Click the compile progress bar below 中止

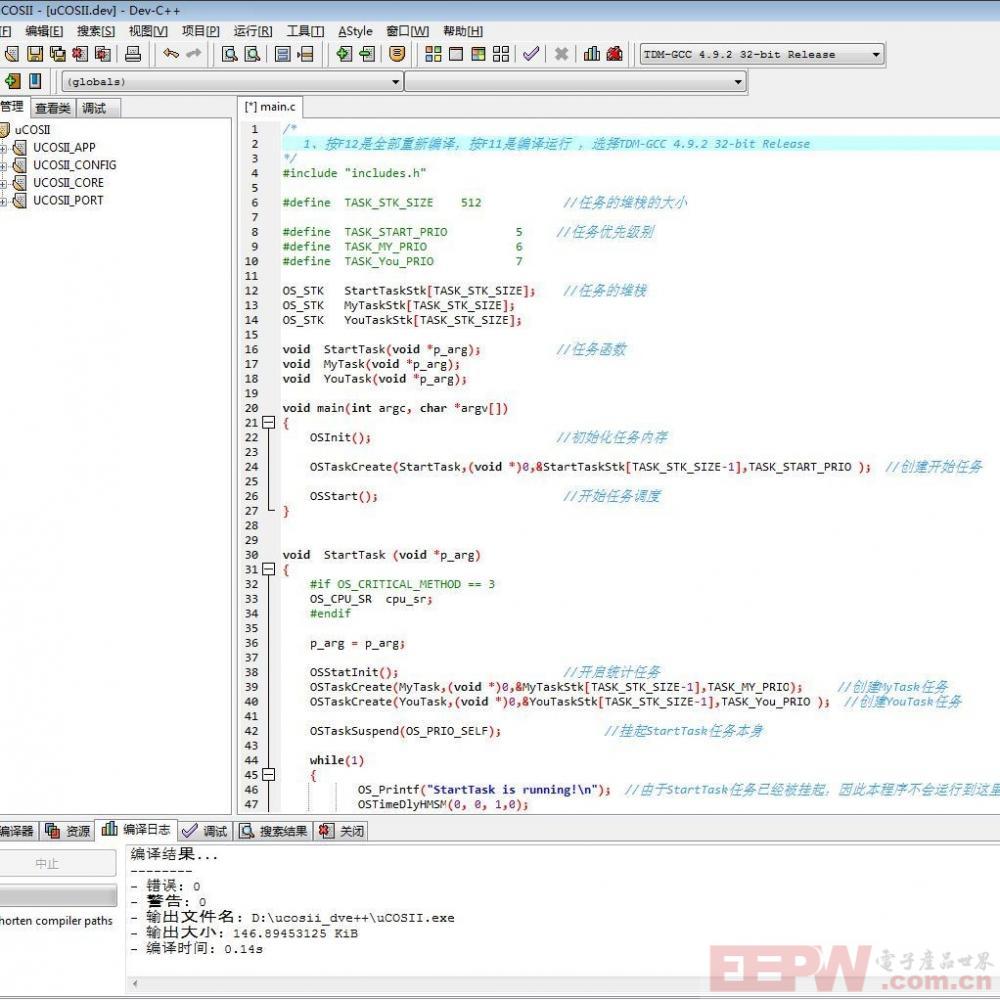coord(58,896)
